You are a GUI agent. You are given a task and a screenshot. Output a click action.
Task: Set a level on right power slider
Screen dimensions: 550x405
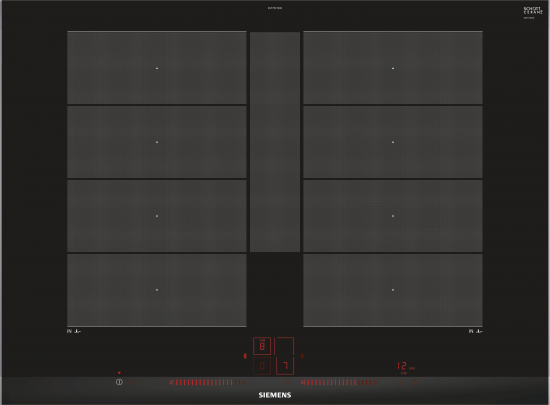(339, 383)
